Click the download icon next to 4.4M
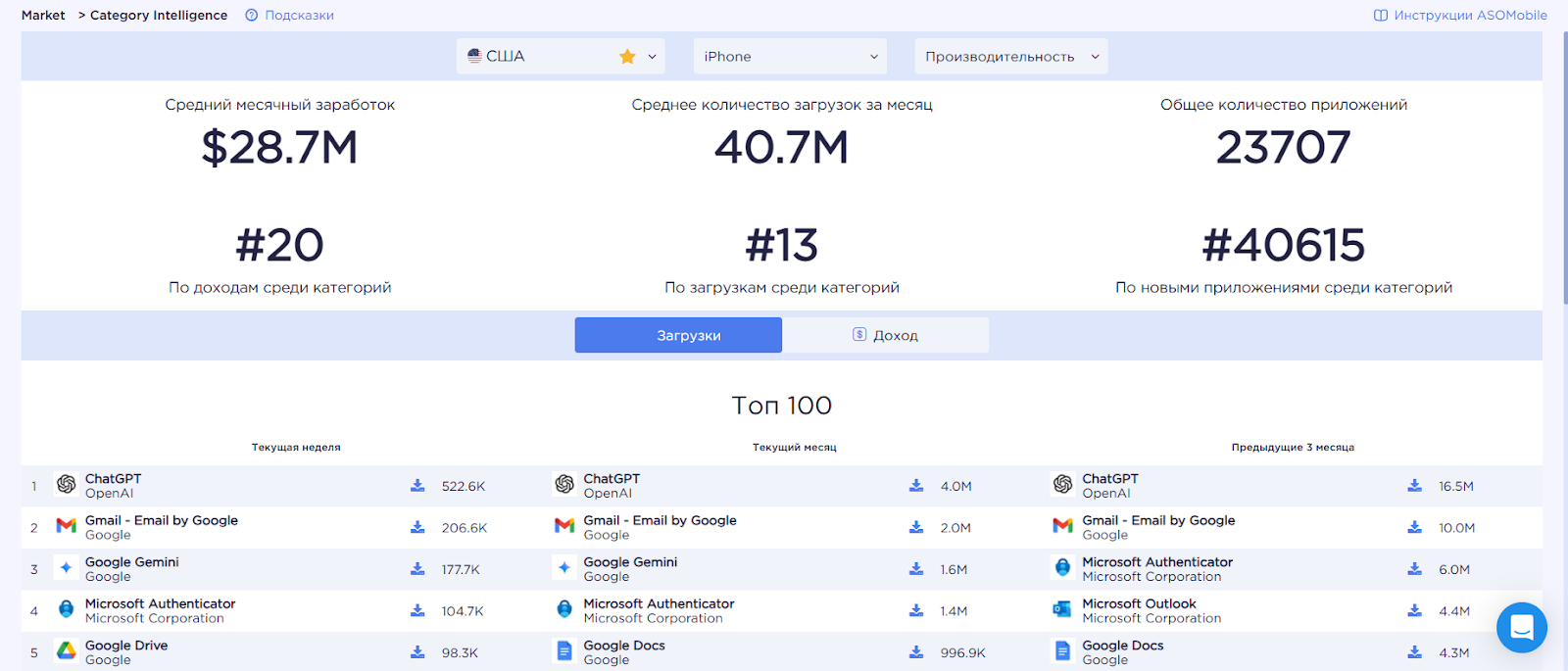1568x671 pixels. [1415, 610]
